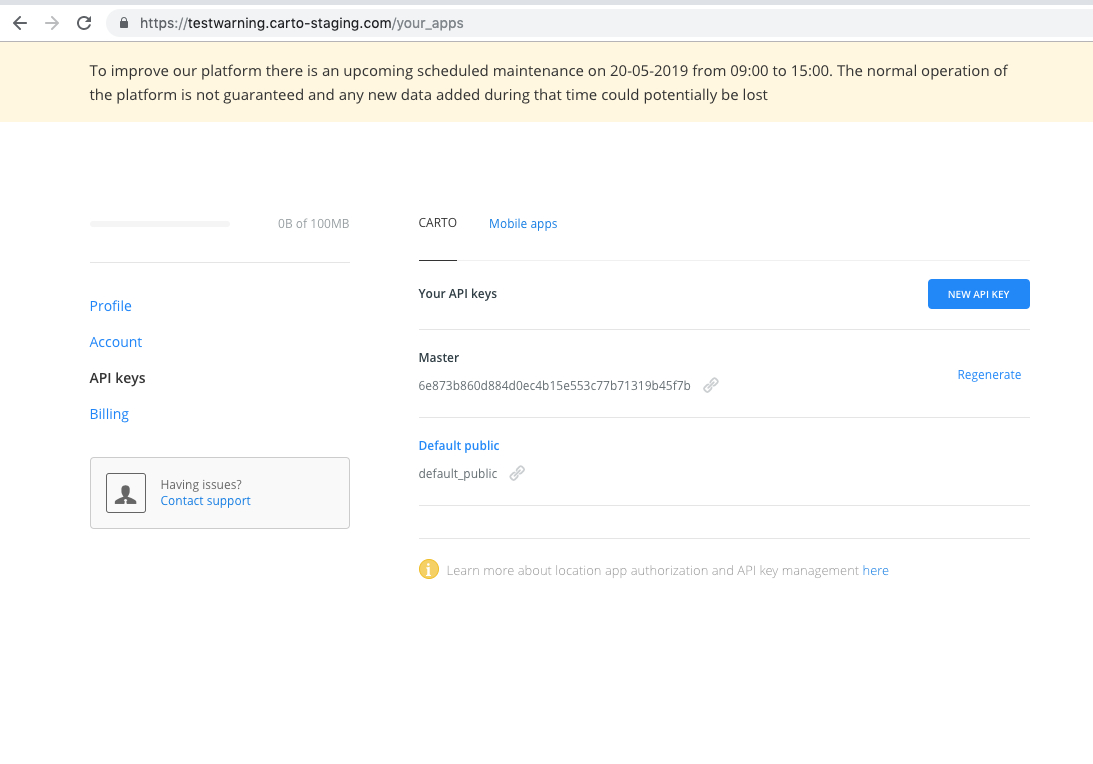Select API keys in the sidebar
Screen dimensions: 1093x764
118,379
